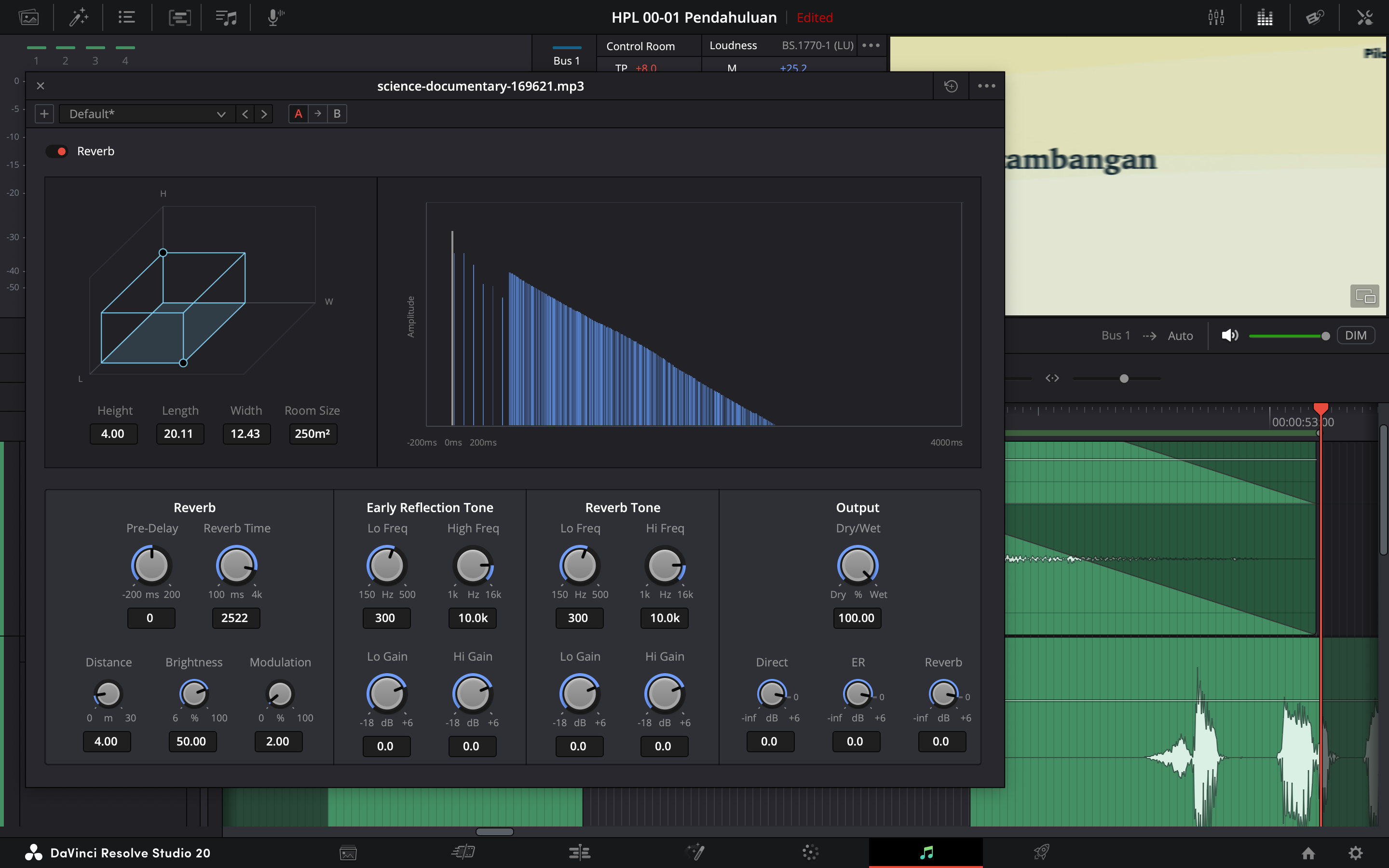Viewport: 1389px width, 868px height.
Task: Toggle the DIM monitoring button
Action: pyautogui.click(x=1356, y=336)
